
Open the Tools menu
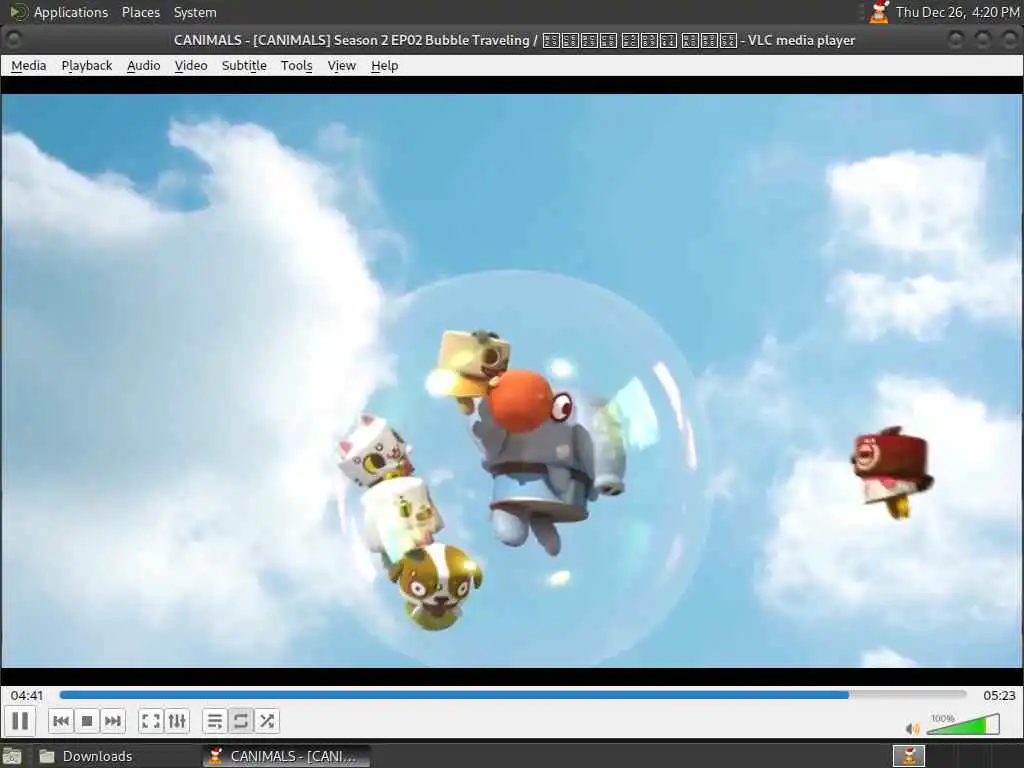(x=296, y=65)
